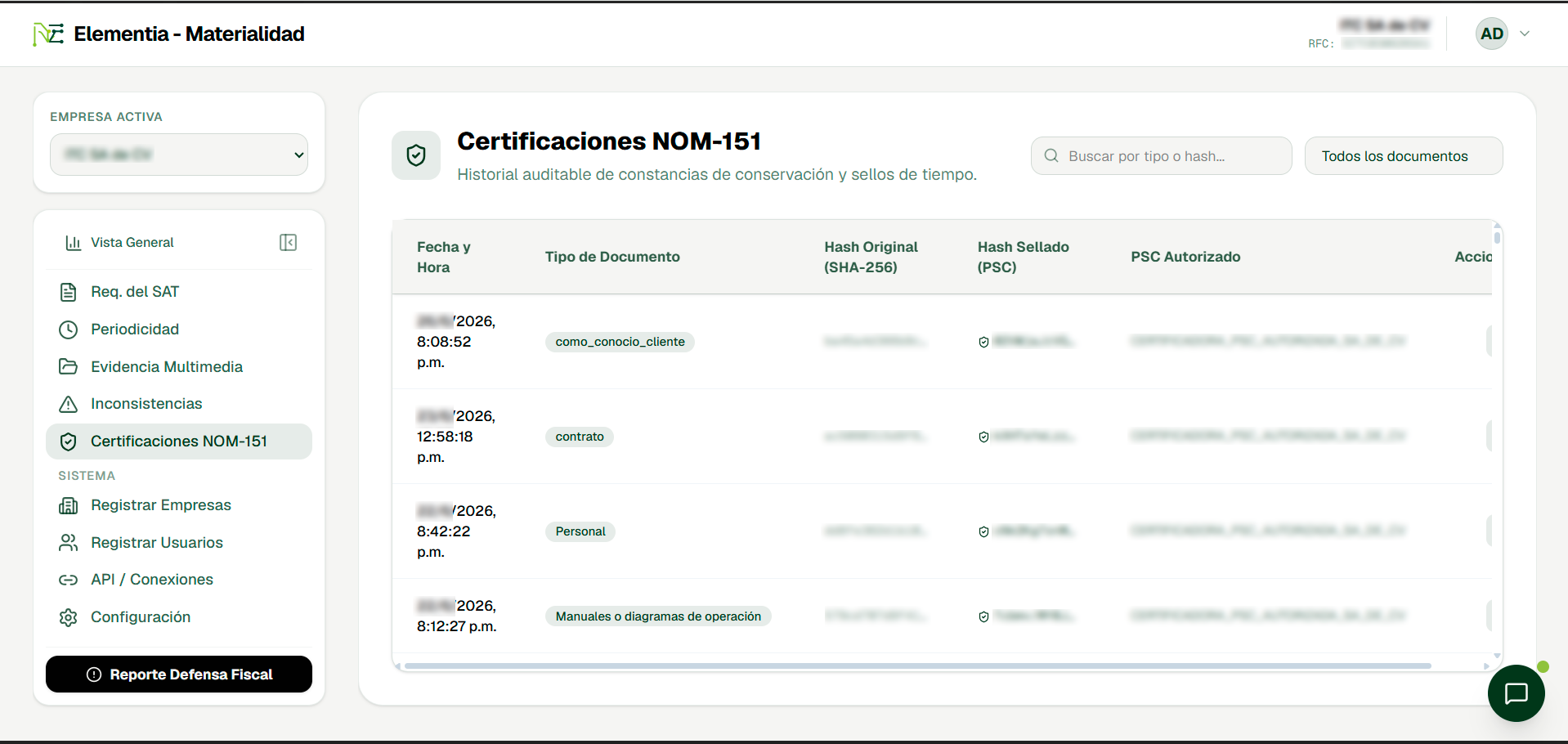Click the Evidencia Multimedia folder icon
Image resolution: width=1568 pixels, height=744 pixels.
[69, 366]
